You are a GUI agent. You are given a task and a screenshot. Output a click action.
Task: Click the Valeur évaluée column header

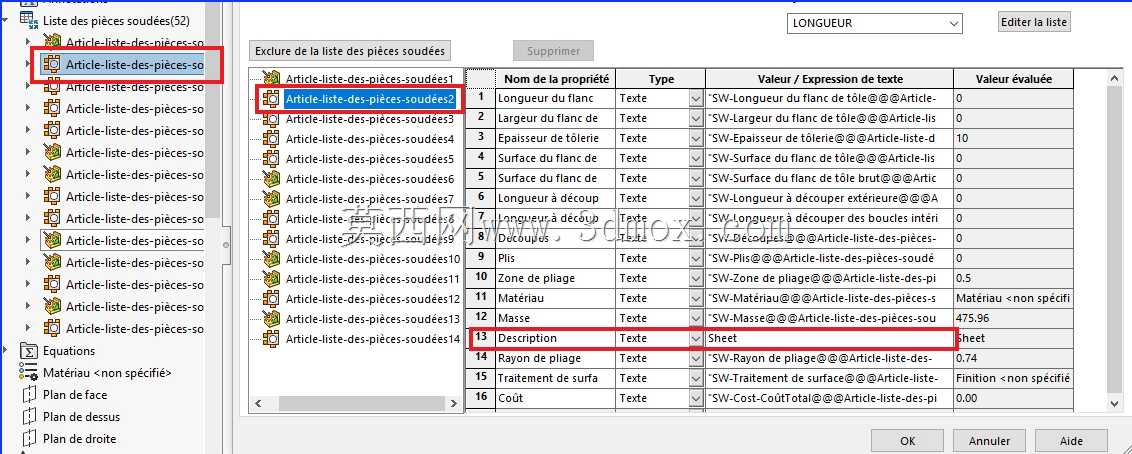pos(1014,79)
